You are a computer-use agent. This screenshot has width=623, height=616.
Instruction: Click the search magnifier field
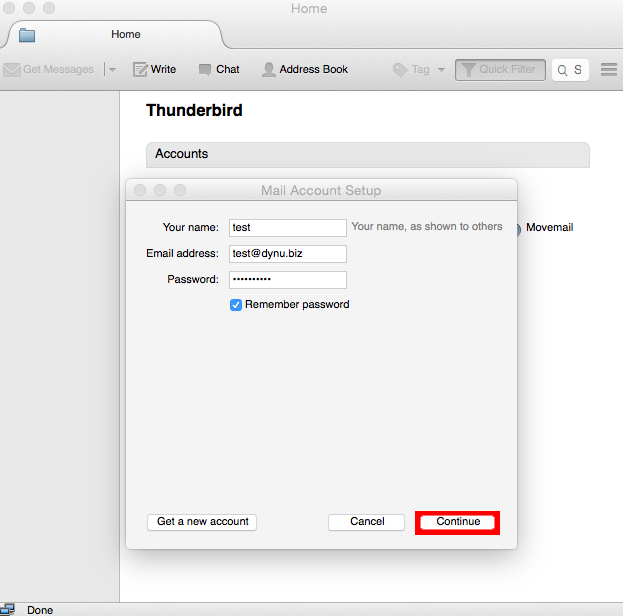tap(570, 70)
